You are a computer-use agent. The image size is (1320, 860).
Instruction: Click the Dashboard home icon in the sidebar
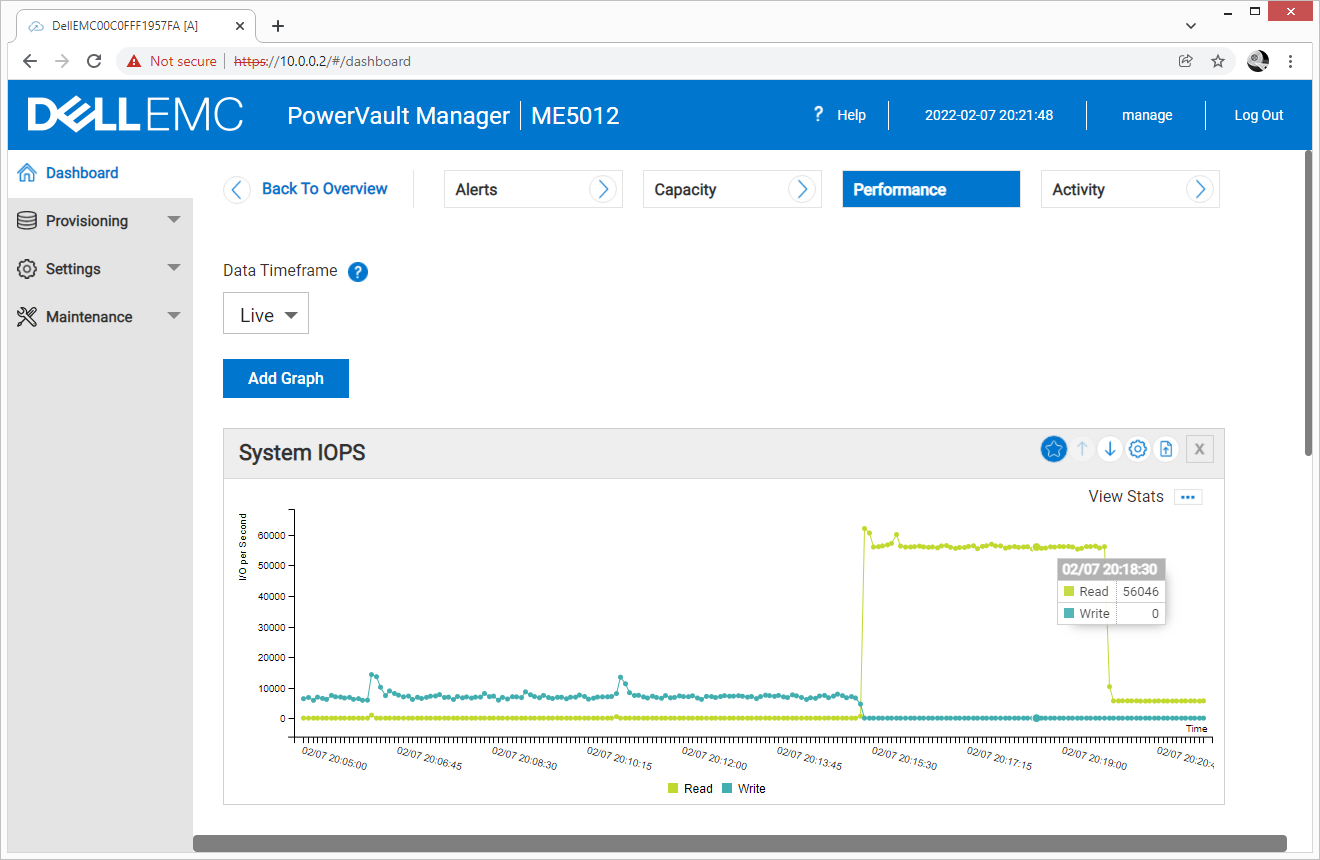27,173
